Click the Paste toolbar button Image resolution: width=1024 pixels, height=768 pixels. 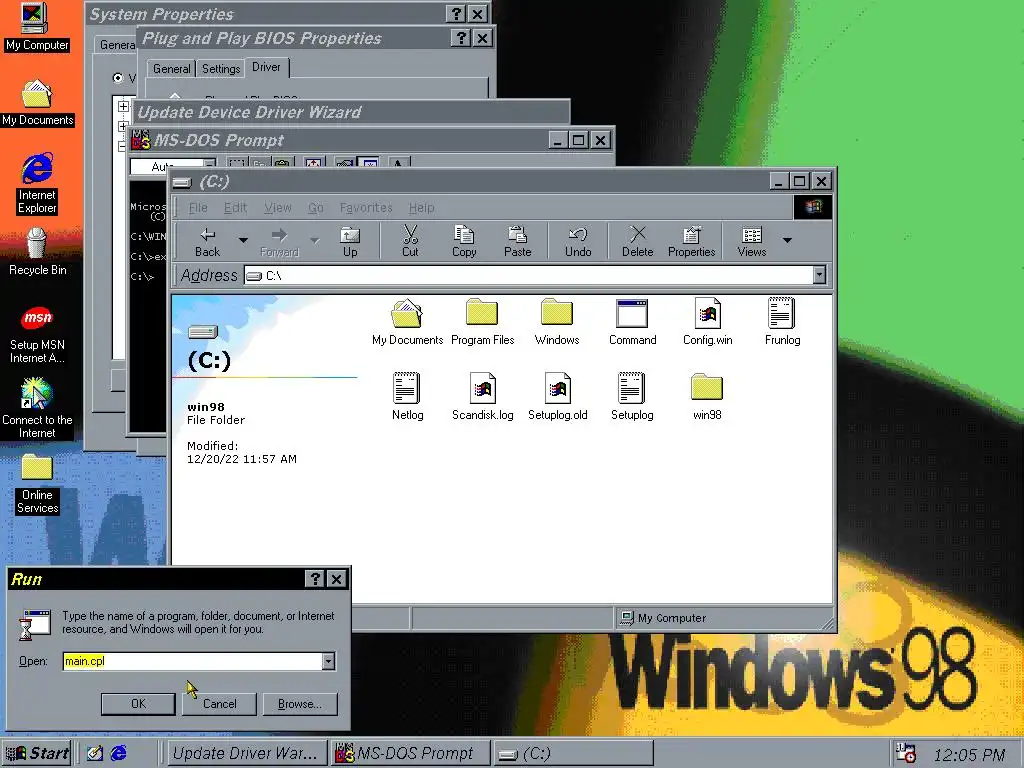tap(518, 242)
